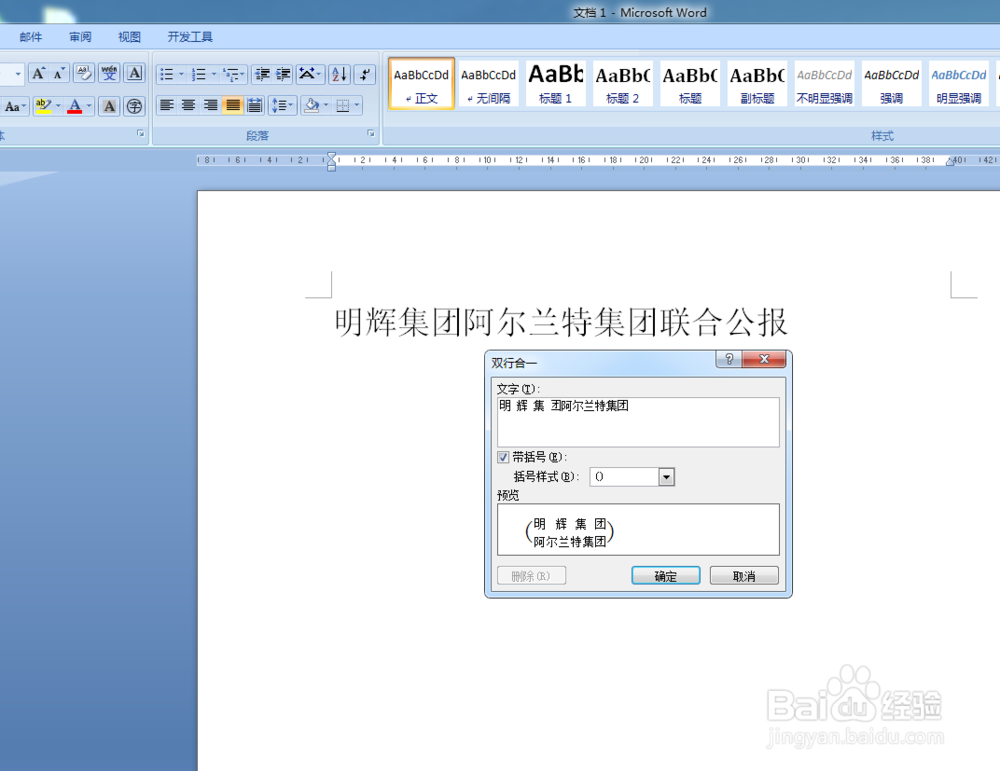Viewport: 1000px width, 771px height.
Task: Expand borders dropdown arrow
Action: pos(357,105)
